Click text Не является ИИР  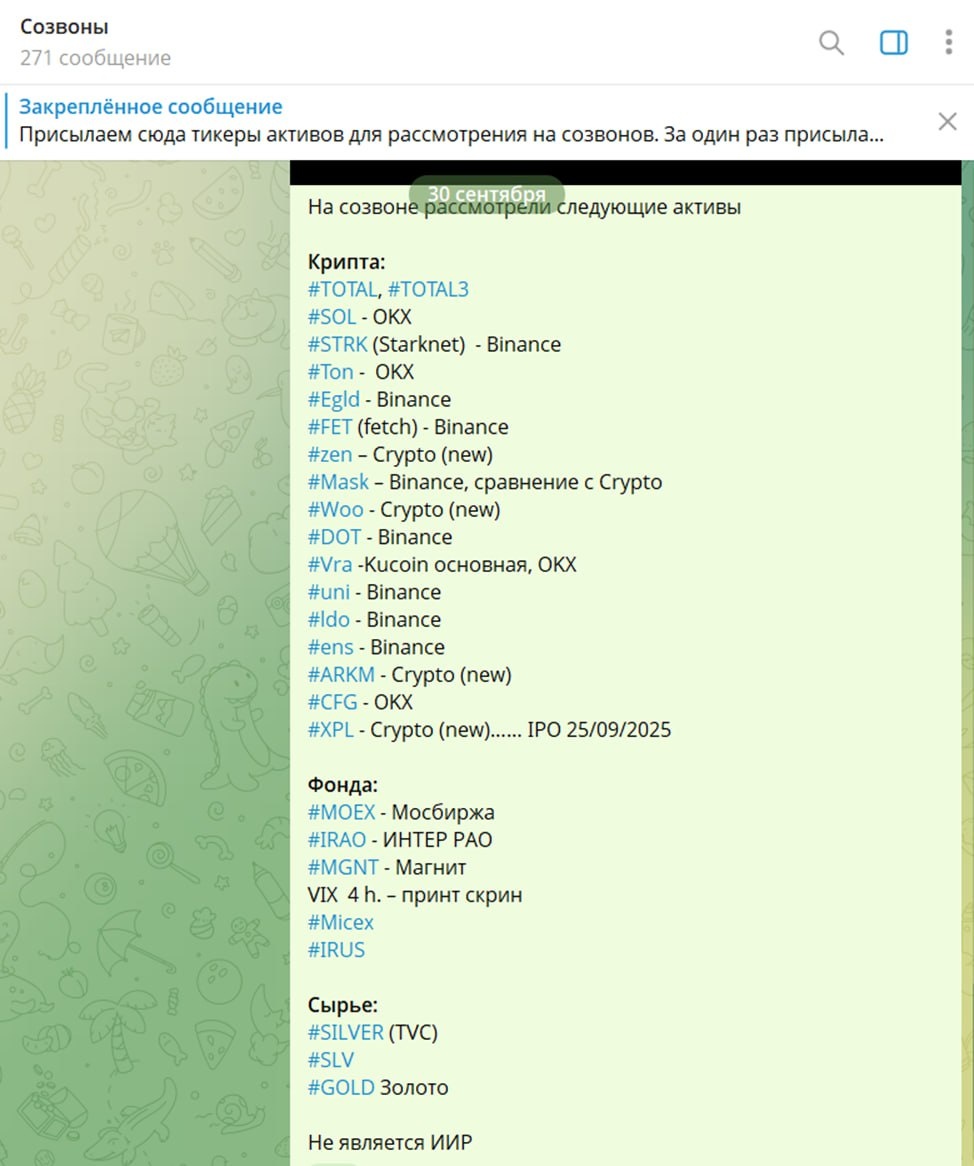point(390,1142)
